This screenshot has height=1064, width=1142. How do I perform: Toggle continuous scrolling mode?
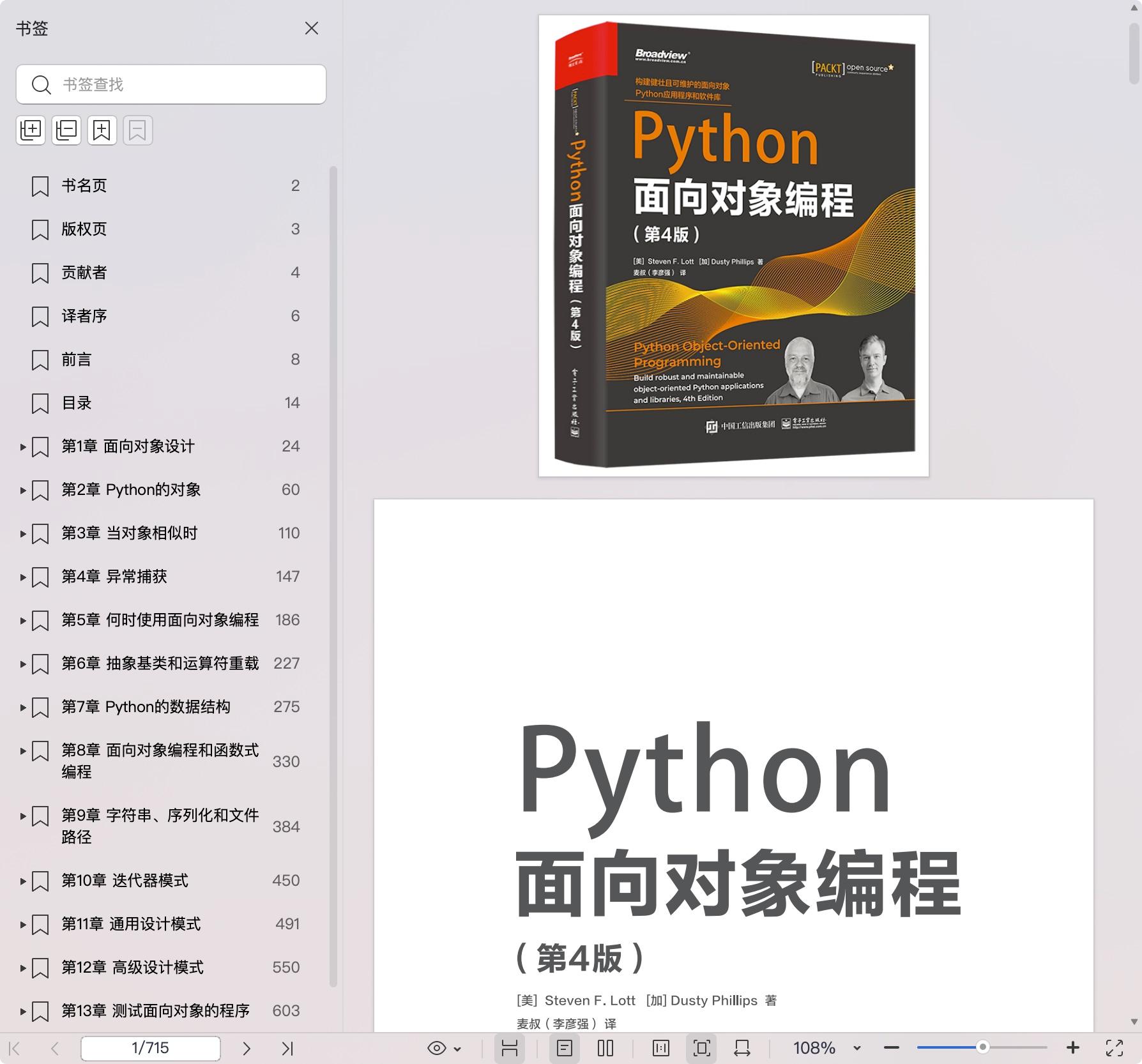[x=510, y=1048]
